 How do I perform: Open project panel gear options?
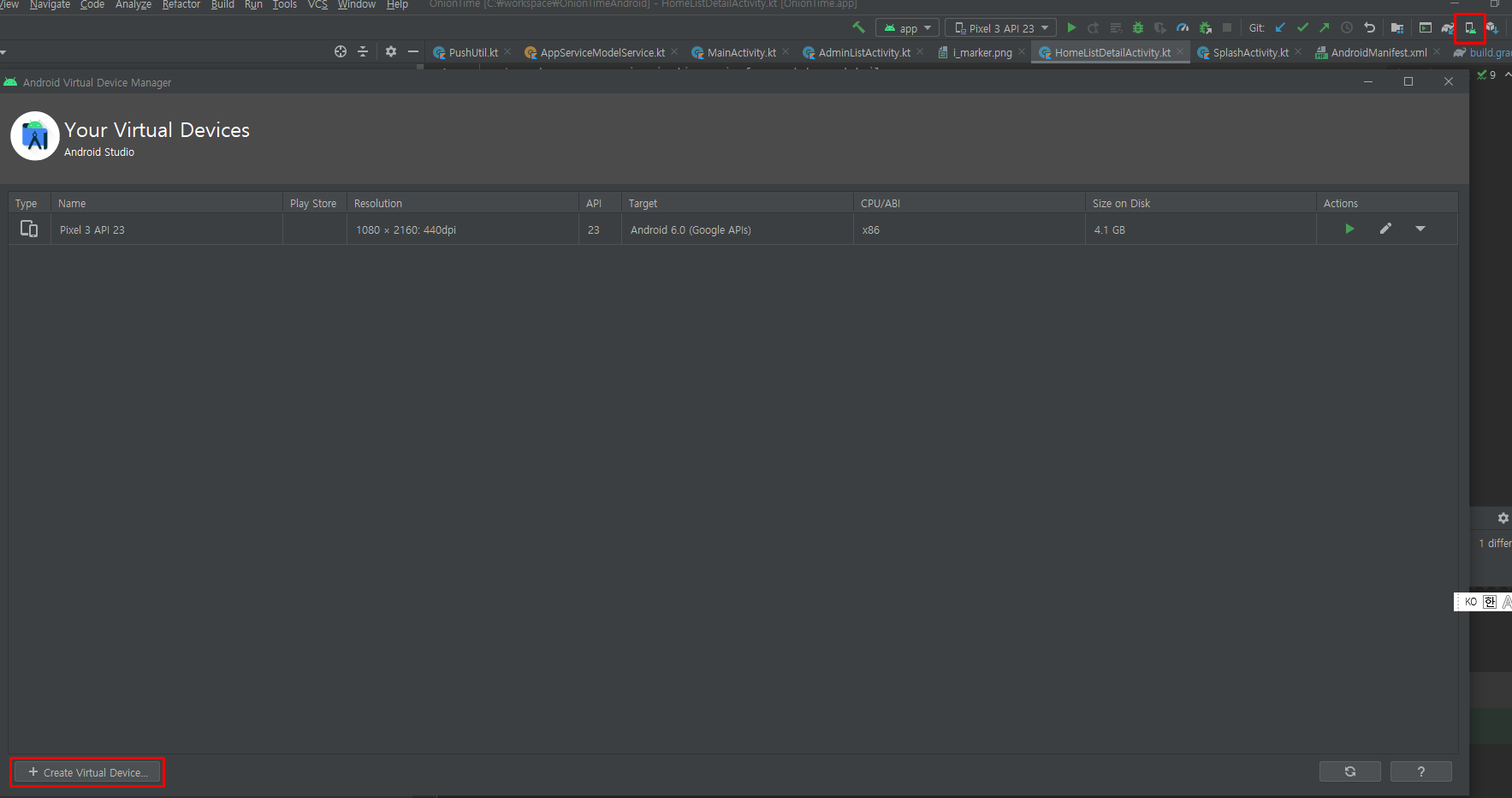(391, 51)
